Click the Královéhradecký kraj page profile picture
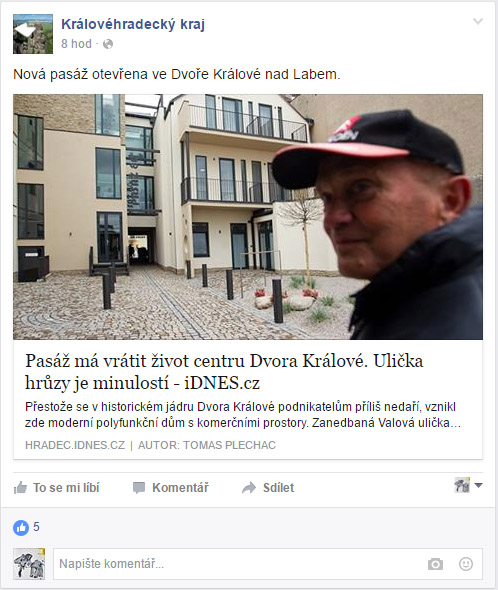Image resolution: width=498 pixels, height=590 pixels. point(33,34)
